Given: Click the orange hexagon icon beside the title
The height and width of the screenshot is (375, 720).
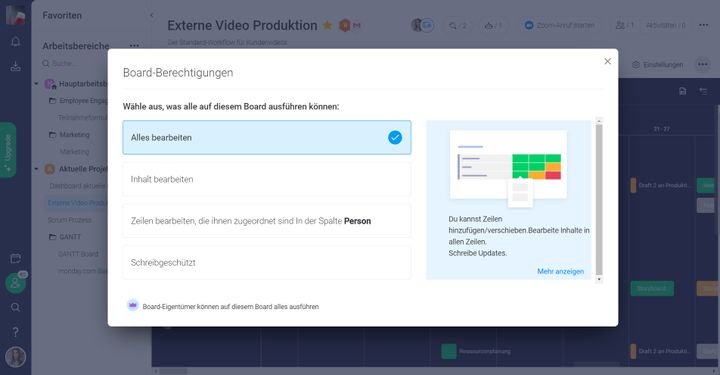Looking at the screenshot, I should pos(344,25).
